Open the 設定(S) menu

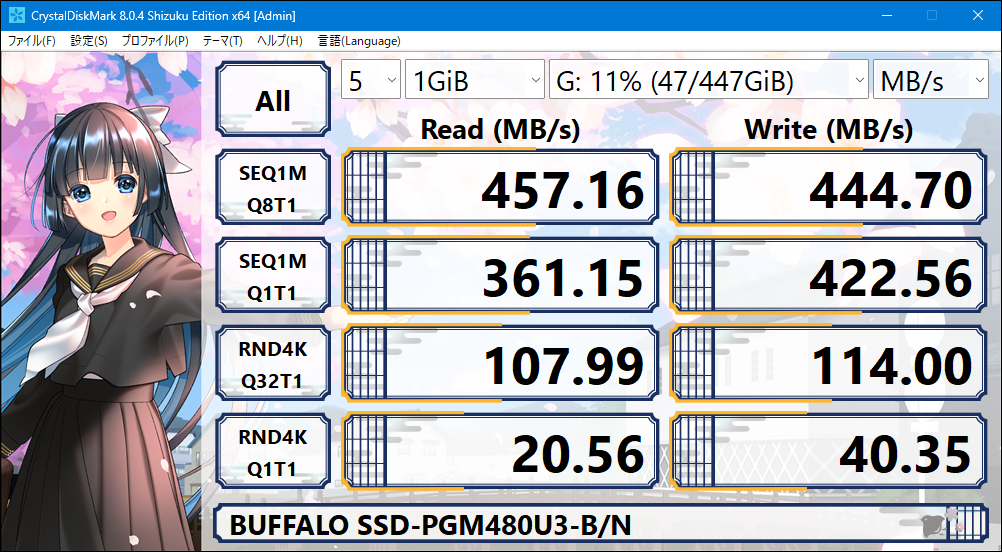[x=89, y=41]
